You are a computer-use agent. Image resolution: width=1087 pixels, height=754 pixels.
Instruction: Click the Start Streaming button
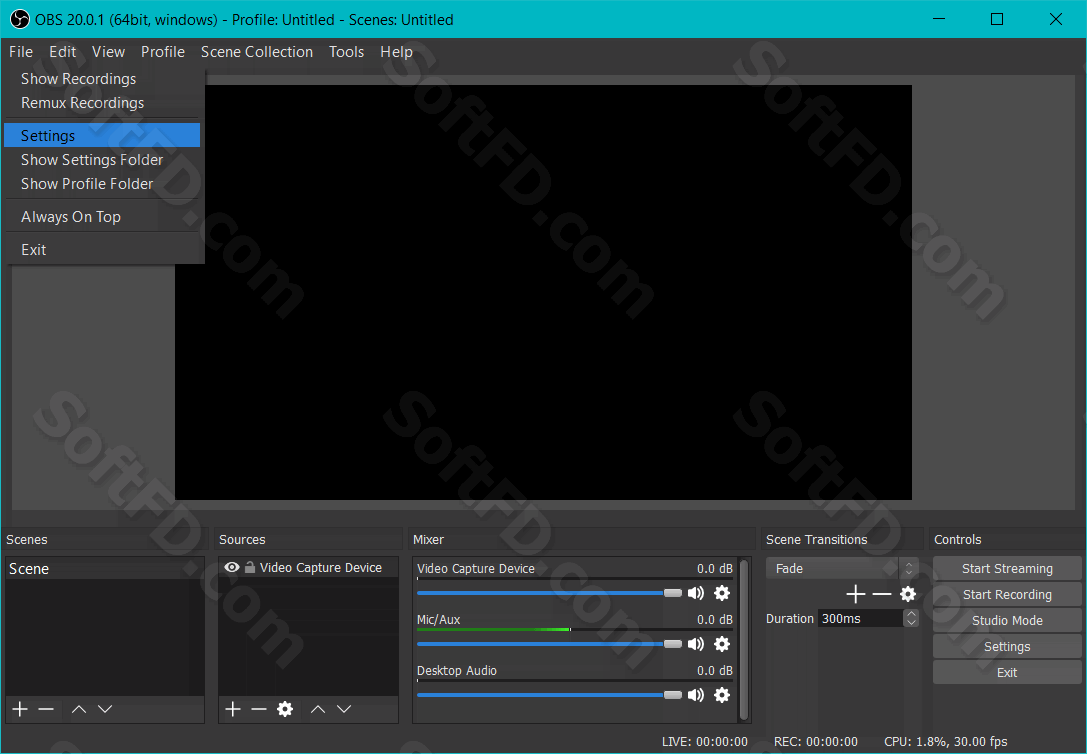[x=1007, y=568]
